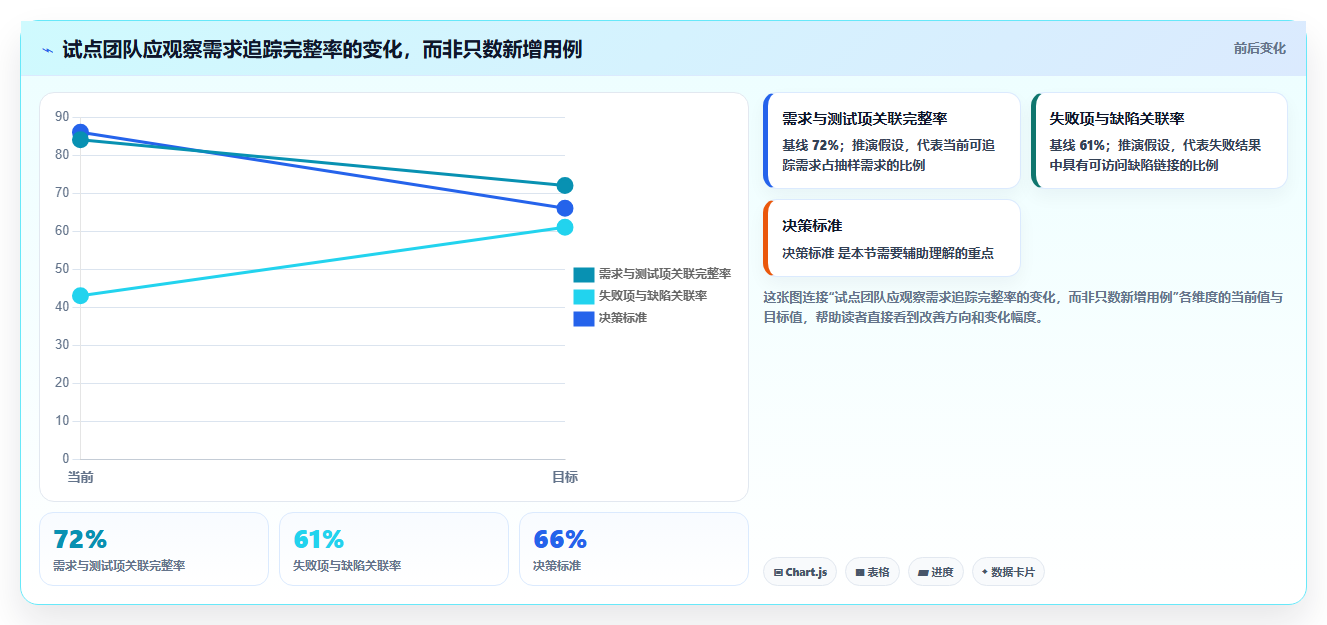The image size is (1327, 625).
Task: Click text starting 基线 72%；推演假设
Action: point(889,155)
